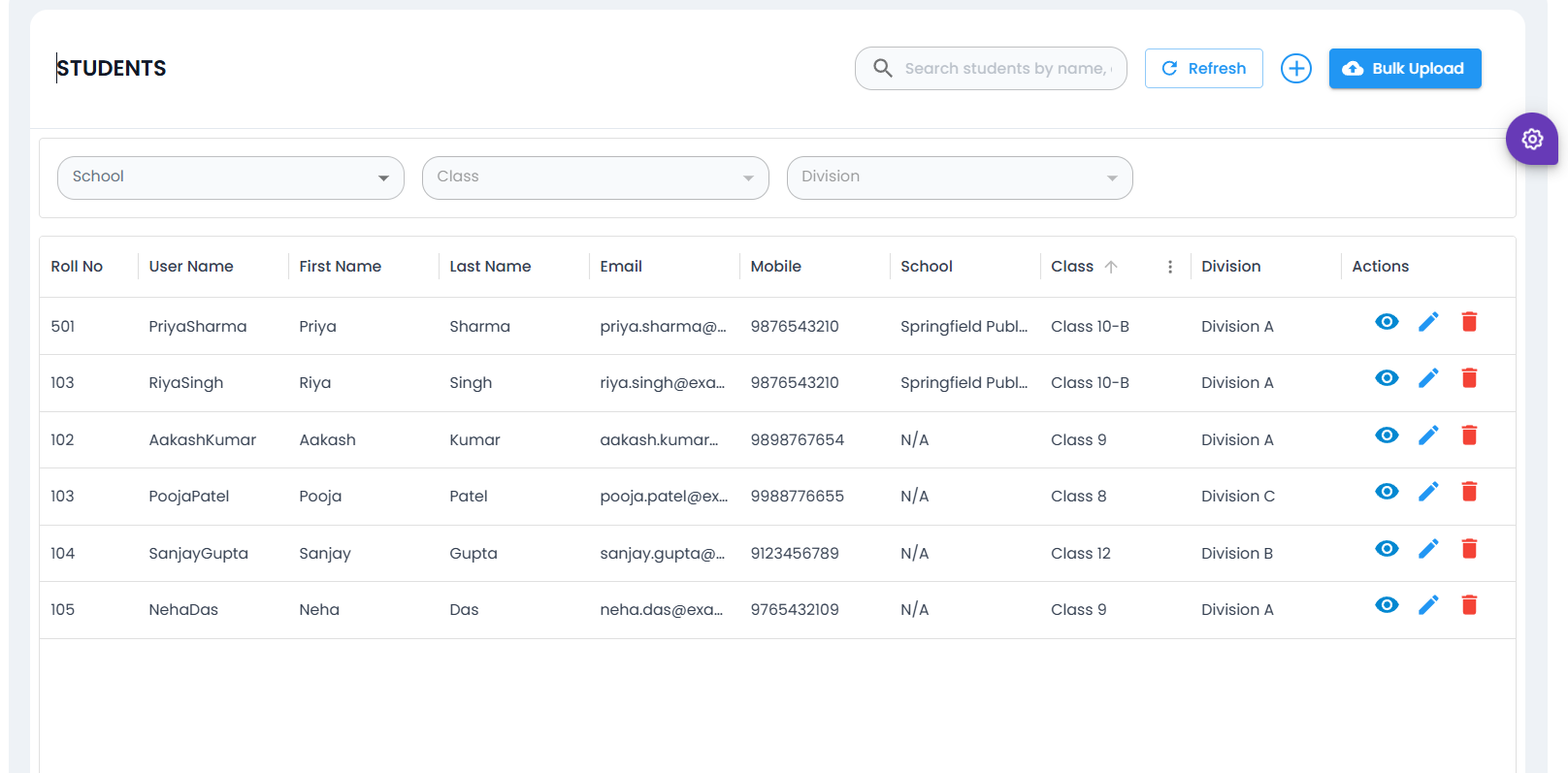Sort by First Name column header
The image size is (1568, 773).
(x=340, y=267)
